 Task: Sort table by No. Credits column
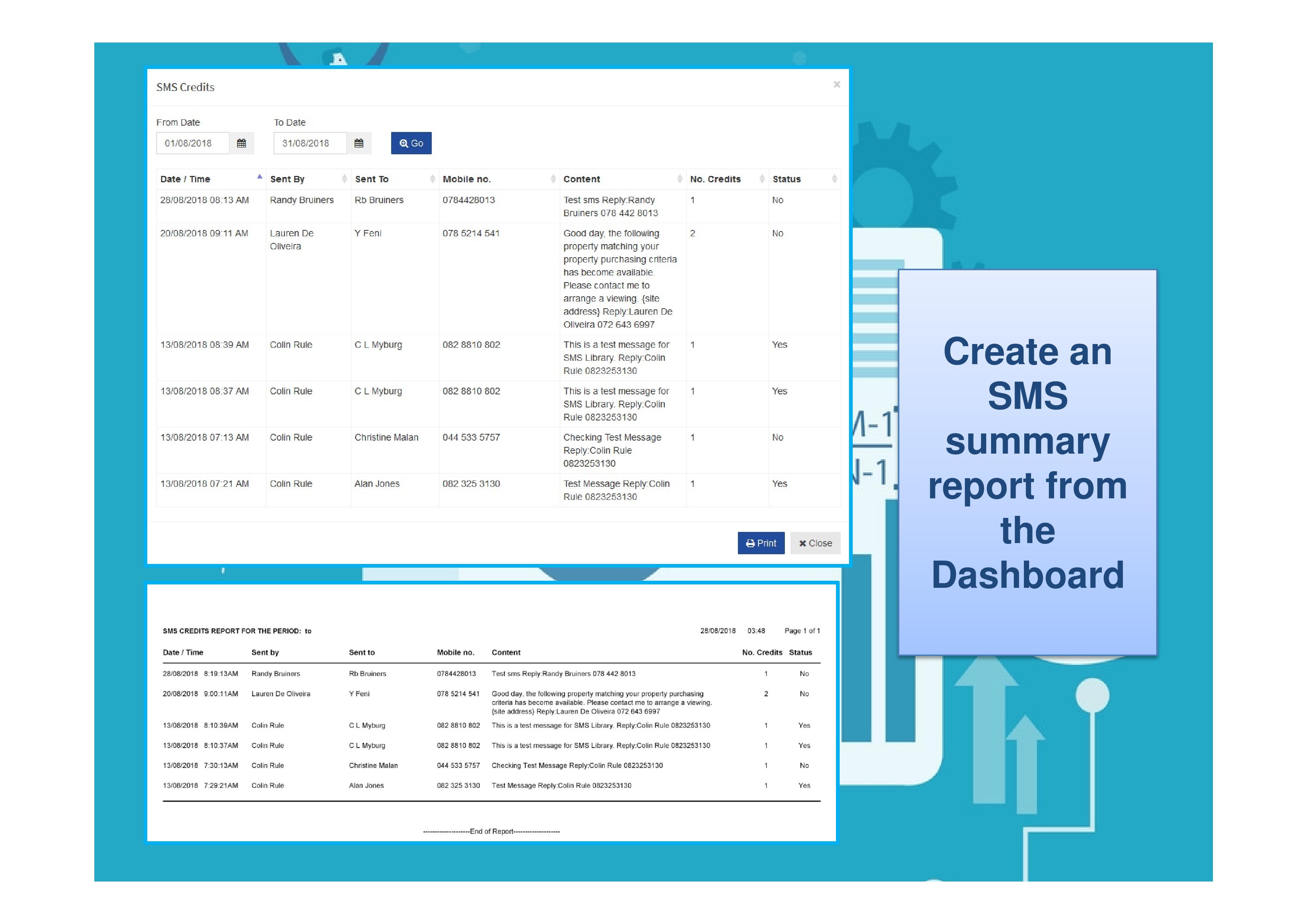pyautogui.click(x=715, y=179)
